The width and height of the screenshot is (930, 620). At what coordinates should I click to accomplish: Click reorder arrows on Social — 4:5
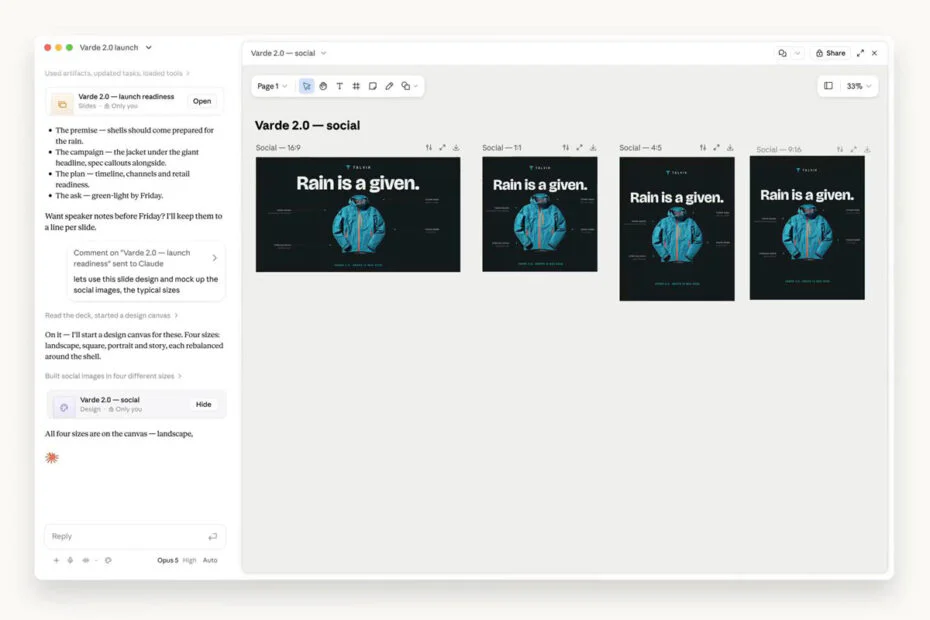point(703,147)
